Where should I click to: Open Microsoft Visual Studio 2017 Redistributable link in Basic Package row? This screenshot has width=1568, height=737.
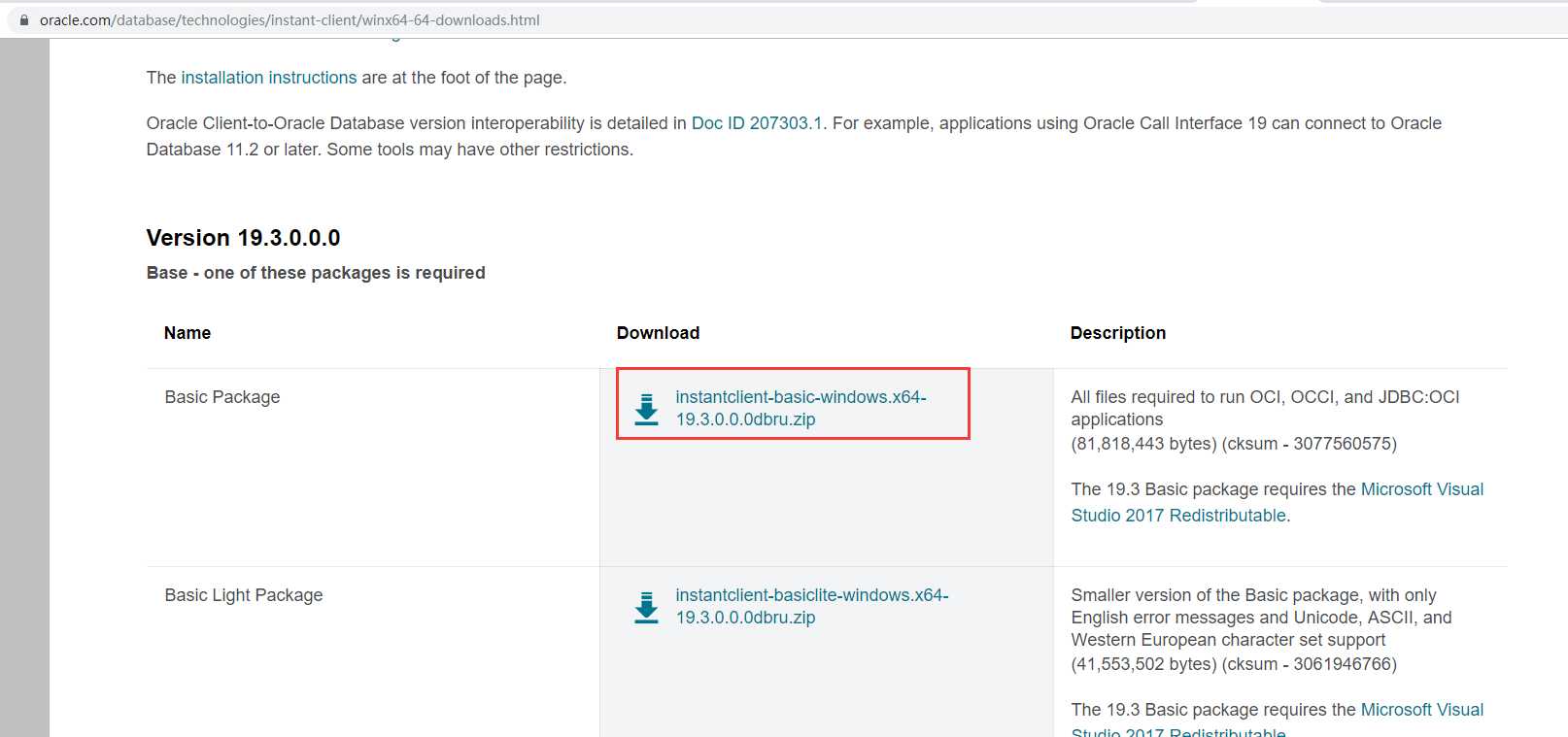pos(1278,502)
